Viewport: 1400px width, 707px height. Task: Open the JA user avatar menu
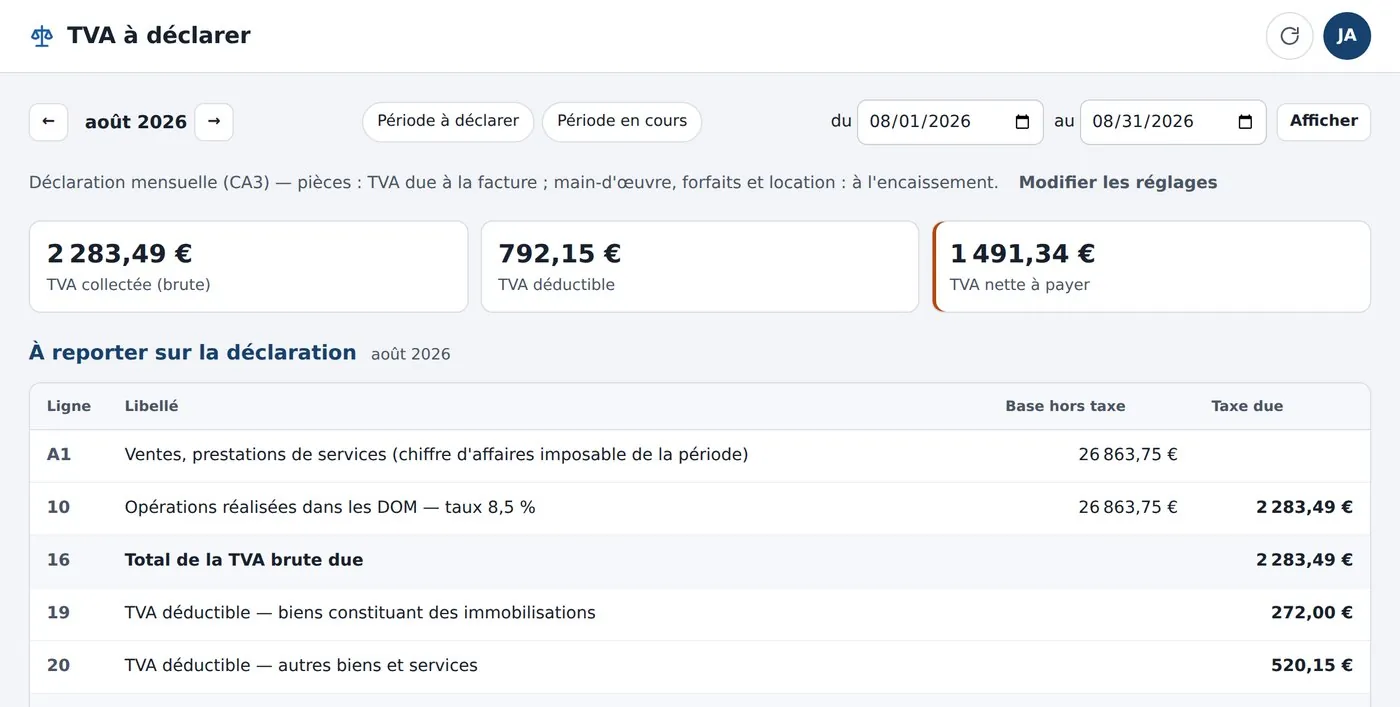1347,36
